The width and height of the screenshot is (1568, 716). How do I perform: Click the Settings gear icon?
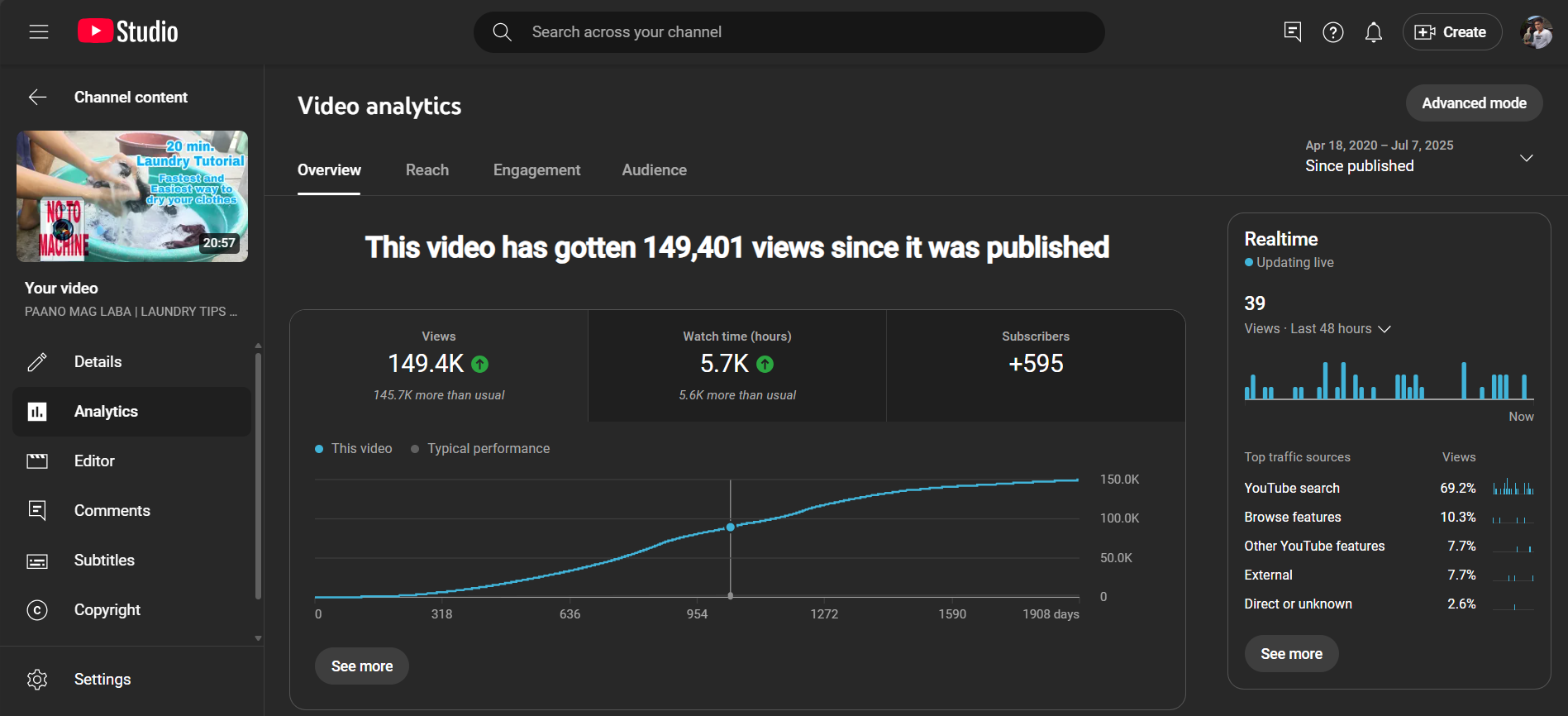pos(37,680)
